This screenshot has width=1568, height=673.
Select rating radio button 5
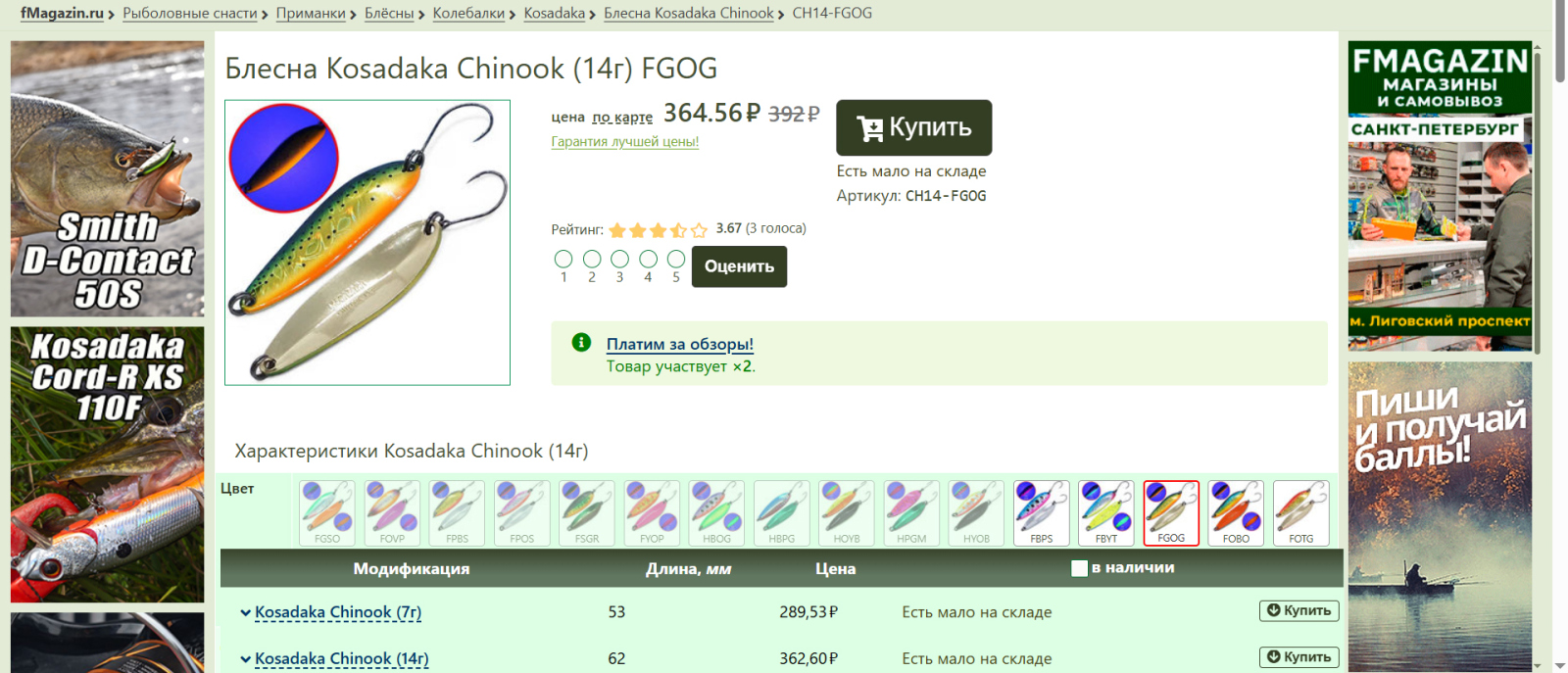[x=676, y=259]
